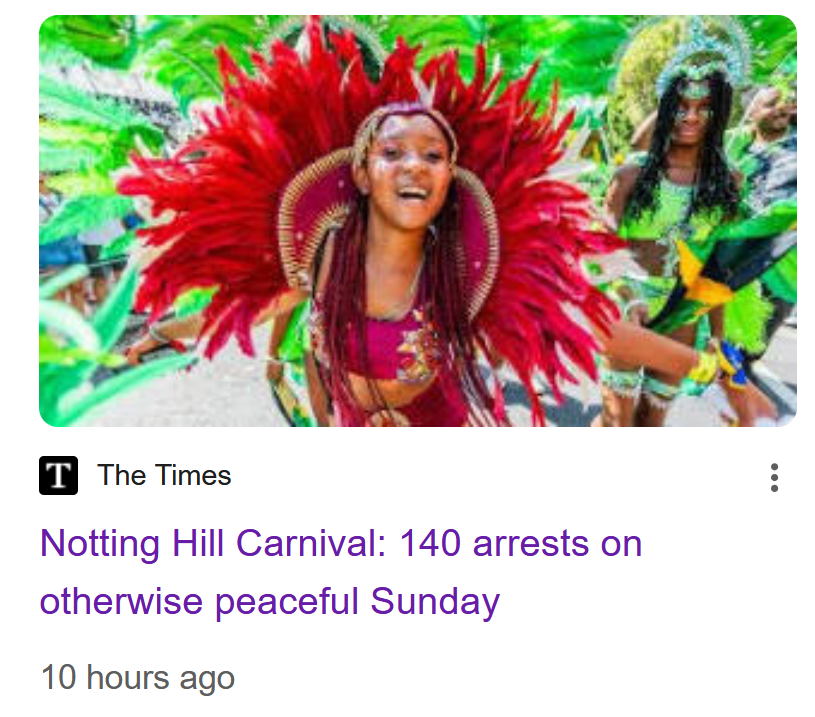Viewport: 815px width, 717px height.
Task: Open the Notting Hill Carnival headline
Action: click(341, 572)
